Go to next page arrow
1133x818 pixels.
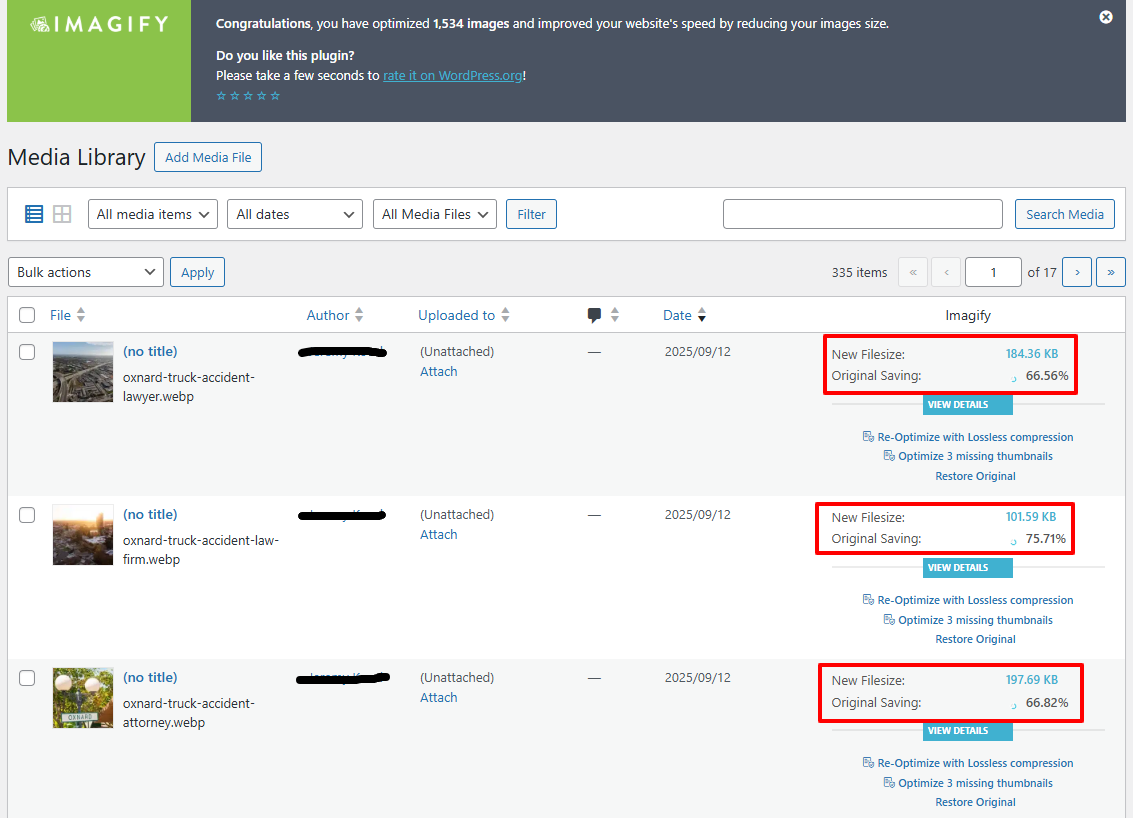tap(1077, 272)
